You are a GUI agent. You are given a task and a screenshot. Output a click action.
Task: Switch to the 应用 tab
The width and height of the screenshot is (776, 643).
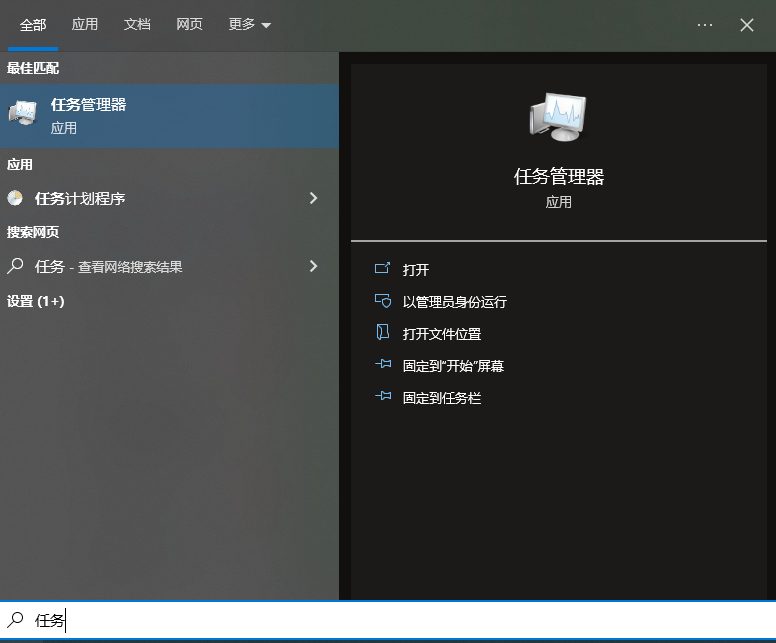(x=85, y=24)
